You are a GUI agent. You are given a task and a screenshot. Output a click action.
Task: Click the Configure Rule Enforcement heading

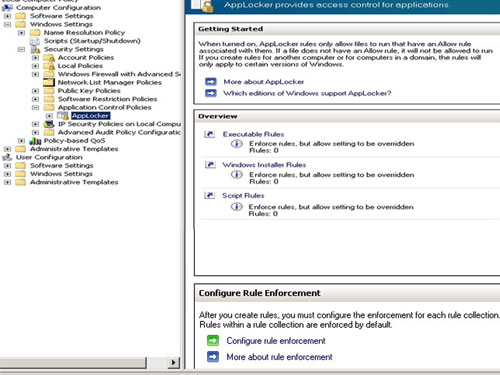pyautogui.click(x=259, y=293)
